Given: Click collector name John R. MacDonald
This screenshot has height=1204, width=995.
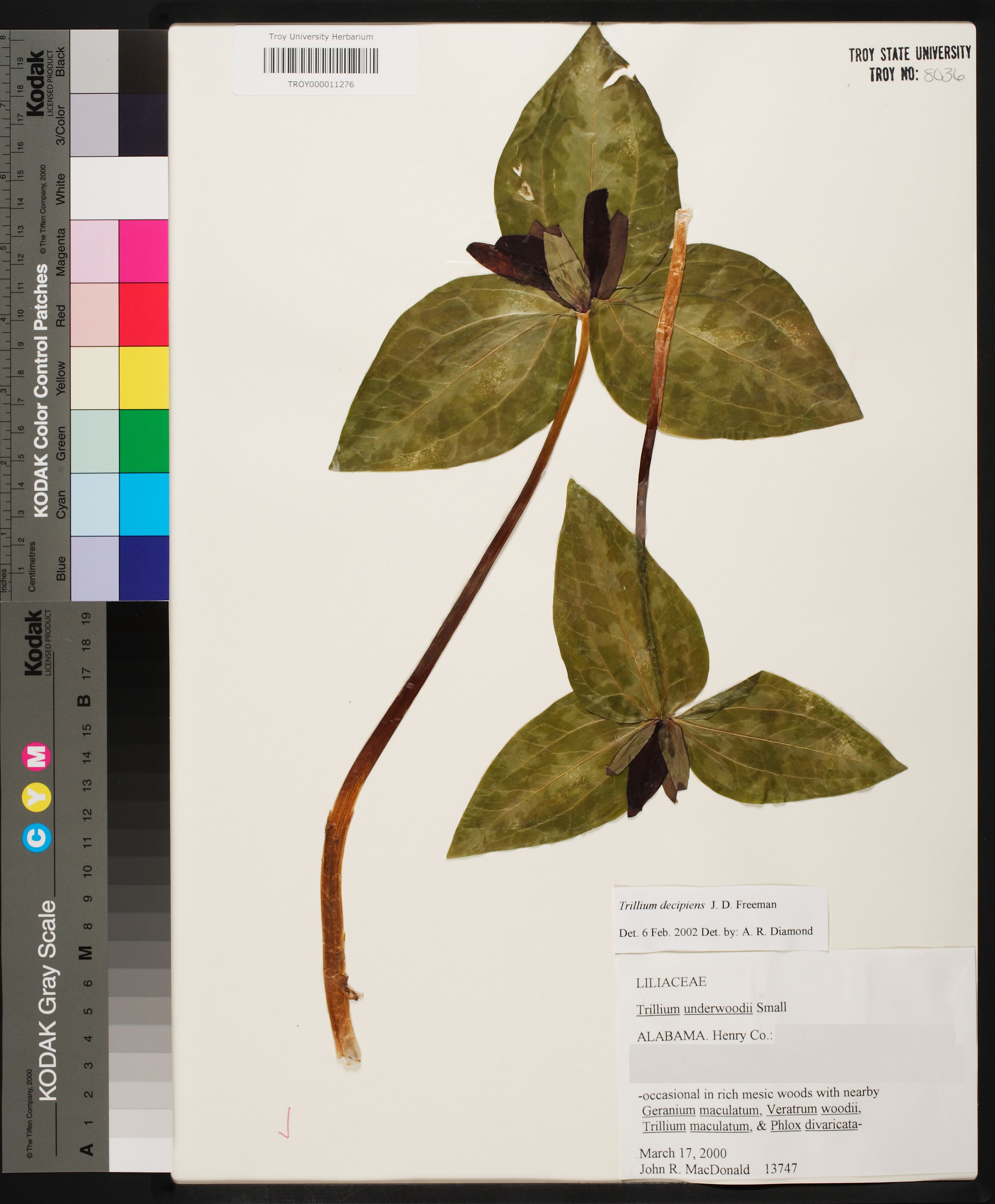Looking at the screenshot, I should click(694, 1169).
